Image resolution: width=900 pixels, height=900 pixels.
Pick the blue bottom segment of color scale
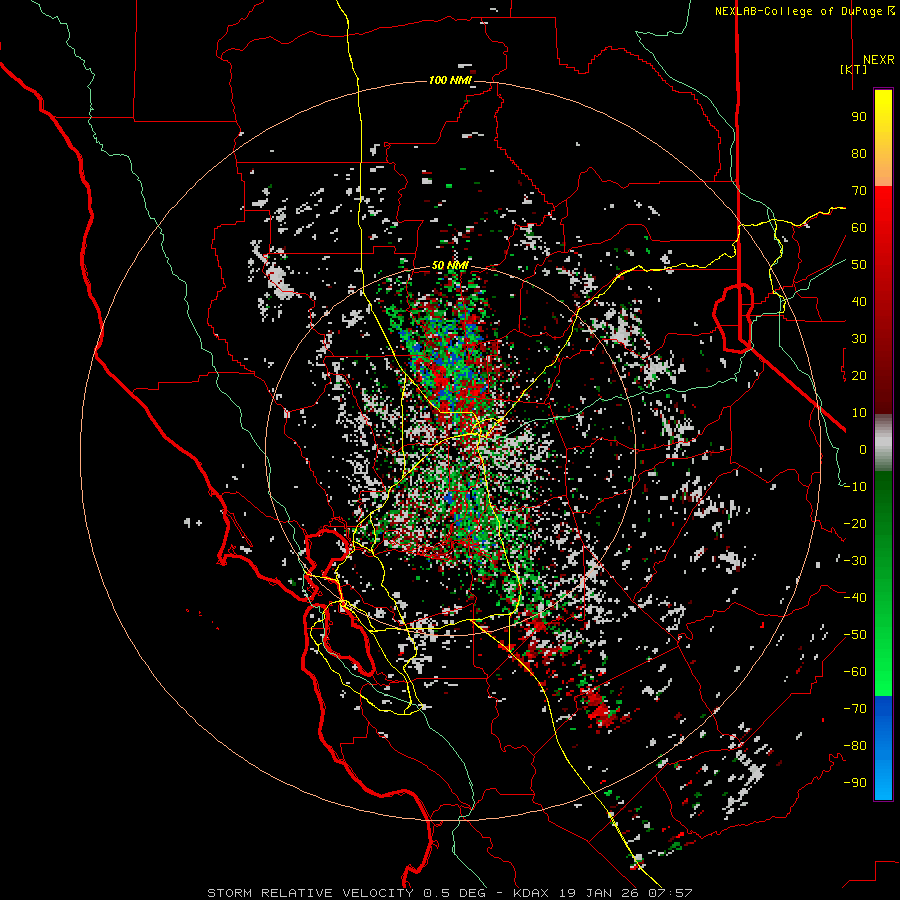(883, 748)
